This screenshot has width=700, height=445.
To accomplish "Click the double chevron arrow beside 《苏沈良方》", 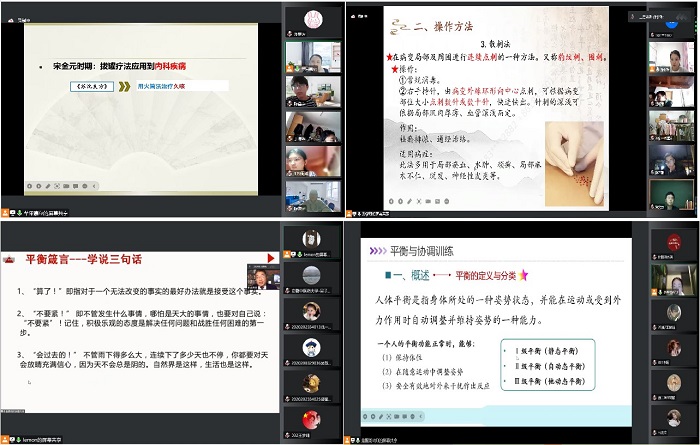I will tap(127, 87).
